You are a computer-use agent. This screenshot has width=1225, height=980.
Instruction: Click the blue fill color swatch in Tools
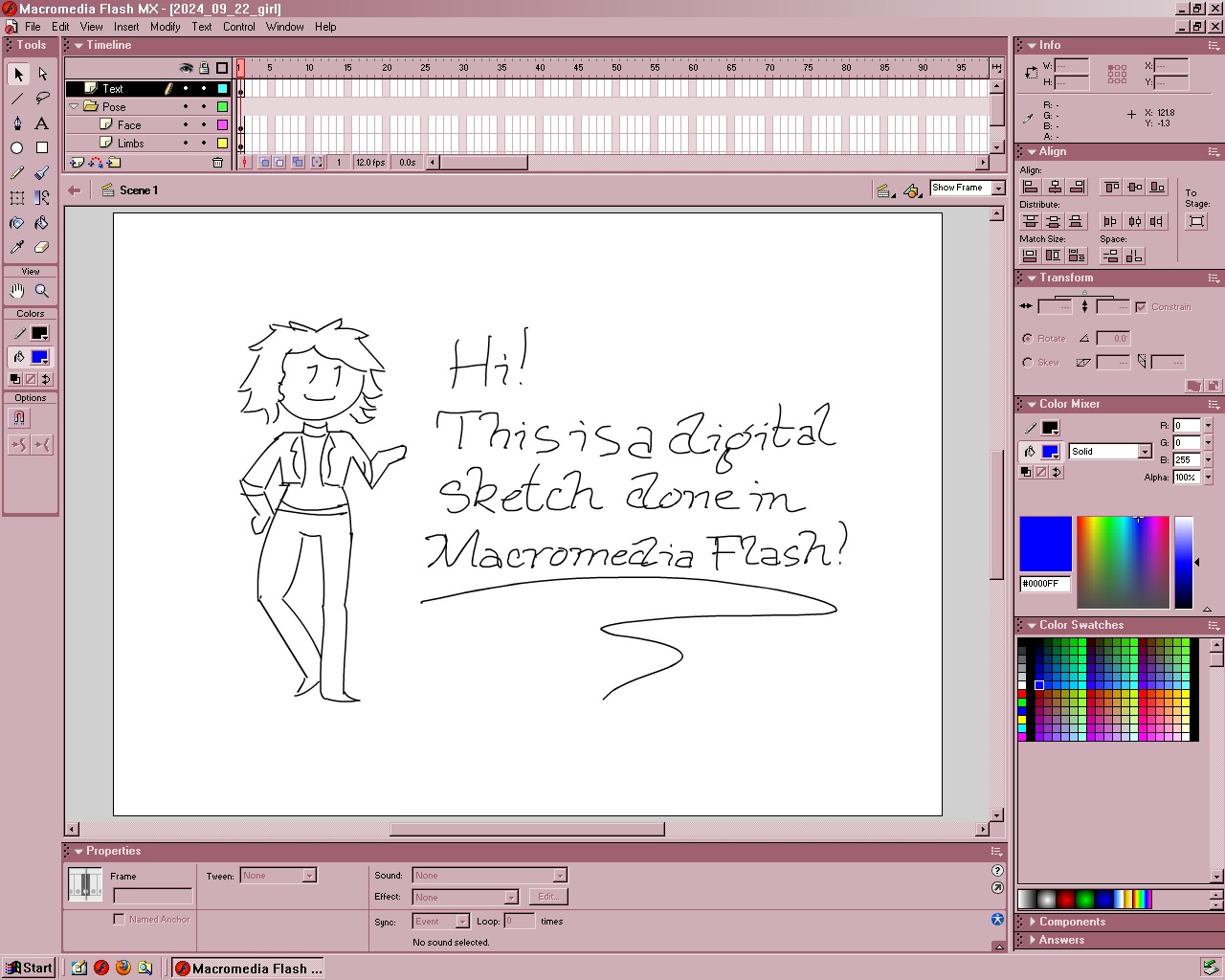pos(39,357)
